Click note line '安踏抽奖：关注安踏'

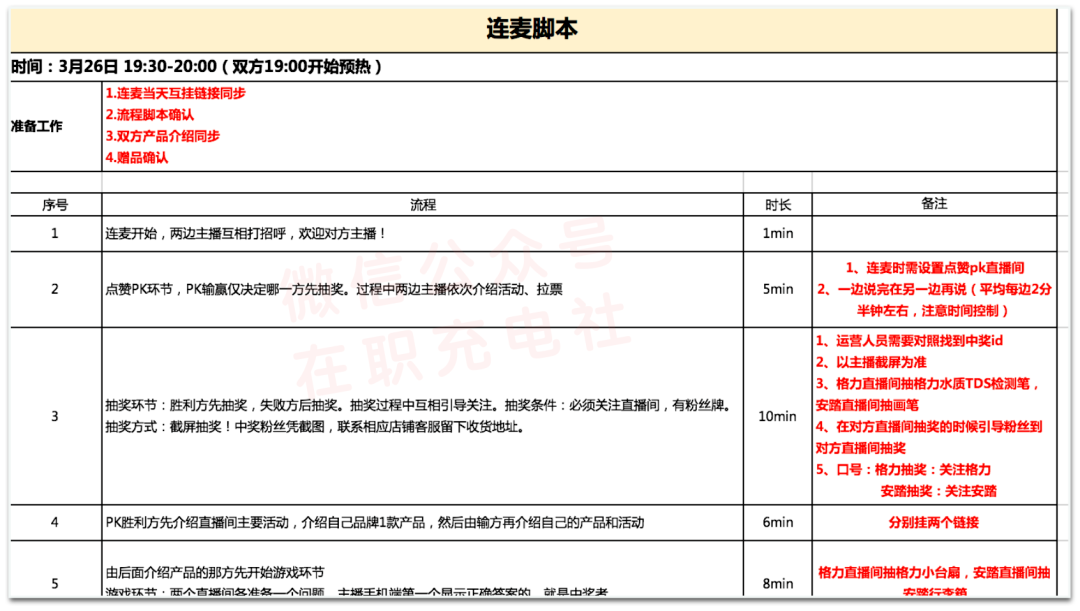[939, 491]
